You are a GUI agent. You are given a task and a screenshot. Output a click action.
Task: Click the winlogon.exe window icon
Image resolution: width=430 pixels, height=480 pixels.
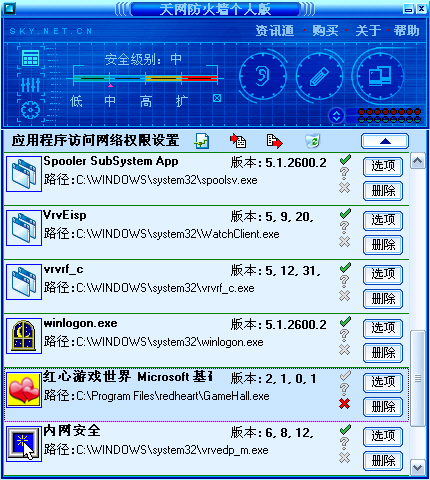coord(24,336)
